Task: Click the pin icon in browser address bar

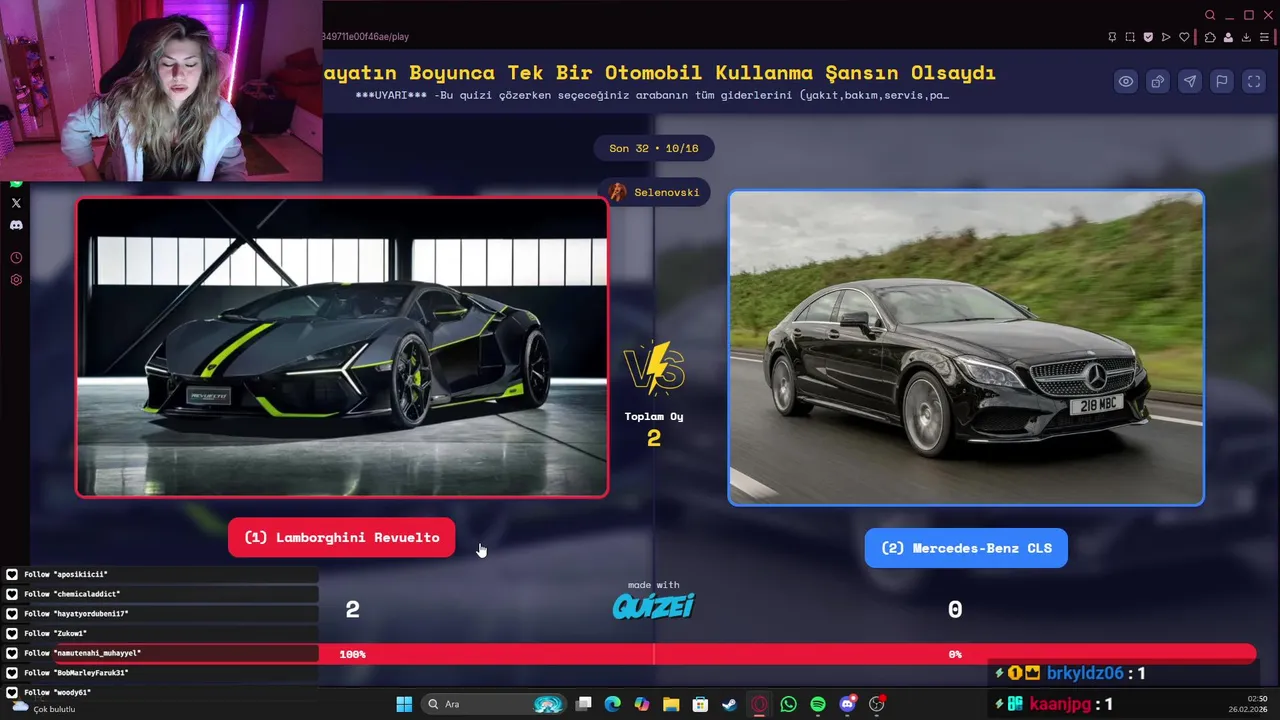Action: coord(1112,37)
